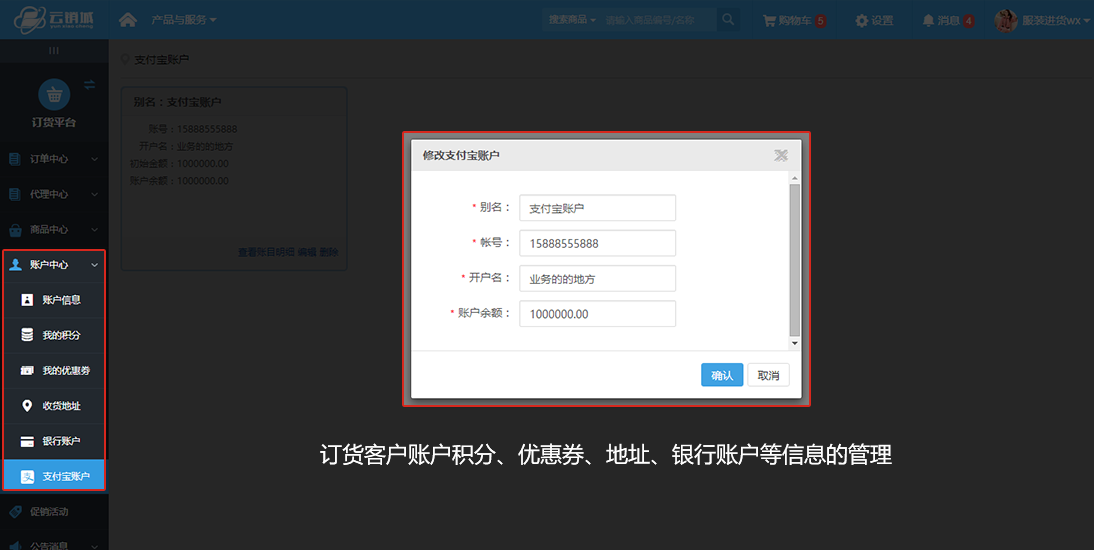Click the 账户中心 person icon
The image size is (1094, 550).
click(x=15, y=265)
